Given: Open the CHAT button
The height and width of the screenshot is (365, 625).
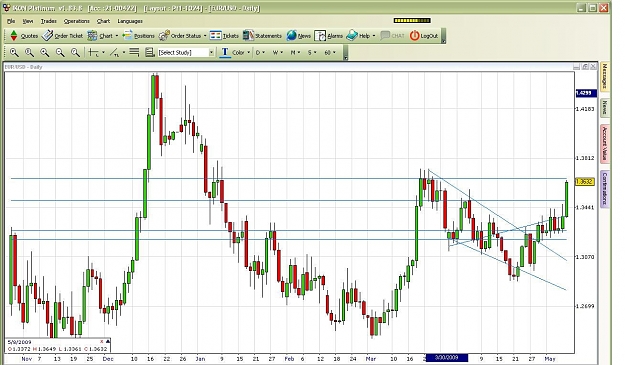Looking at the screenshot, I should tap(392, 36).
